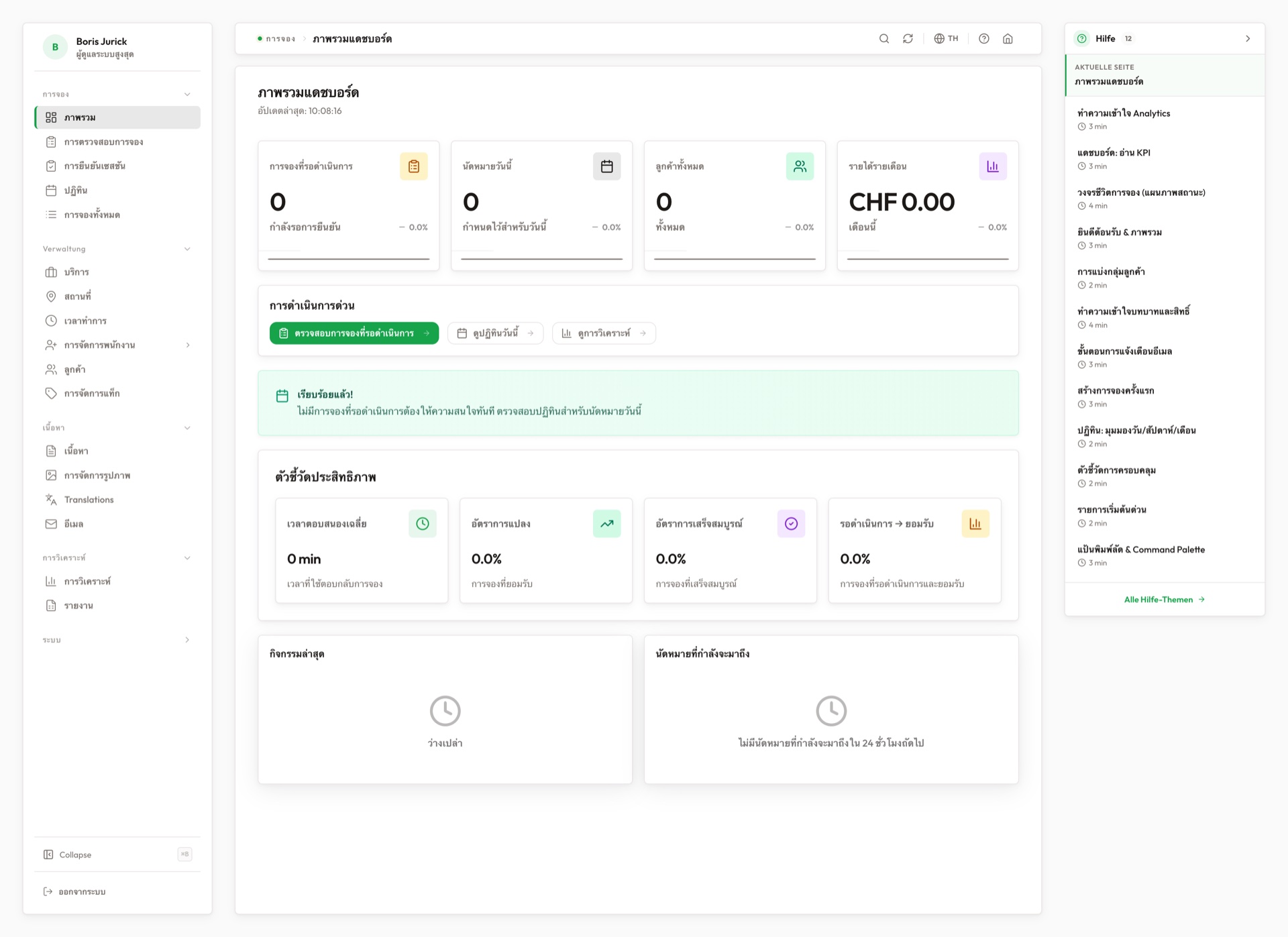Open Translations in sidebar menu
Viewport: 1288px width, 937px height.
point(89,500)
